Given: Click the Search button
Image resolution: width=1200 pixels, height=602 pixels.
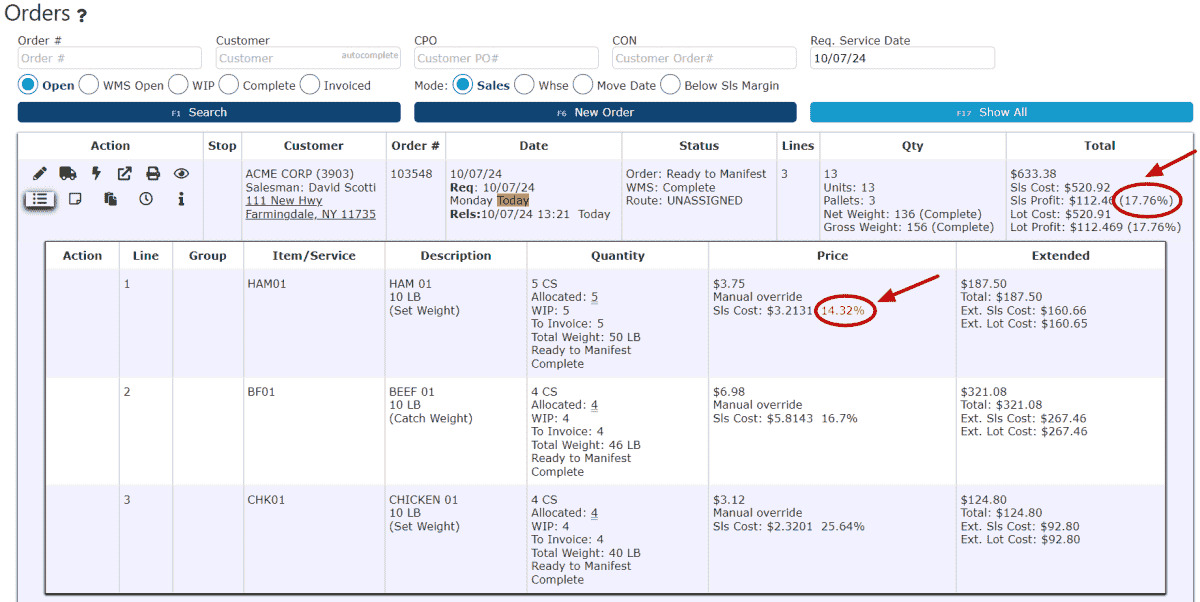Looking at the screenshot, I should pyautogui.click(x=209, y=112).
